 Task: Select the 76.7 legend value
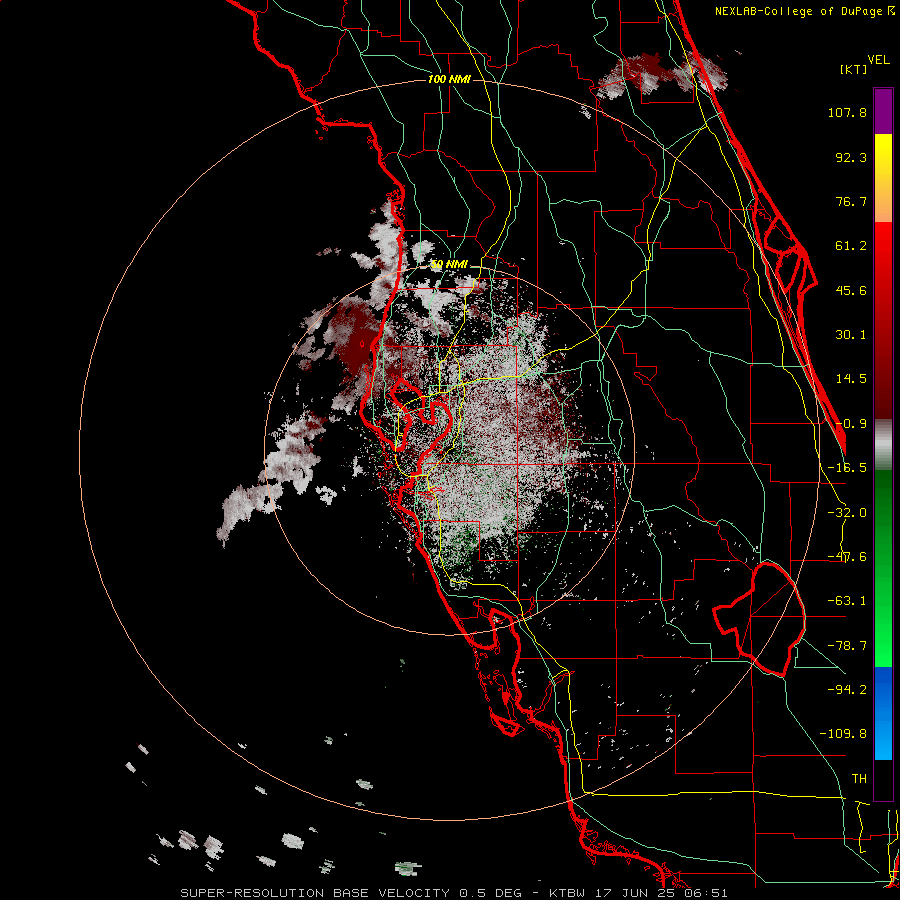click(x=851, y=201)
